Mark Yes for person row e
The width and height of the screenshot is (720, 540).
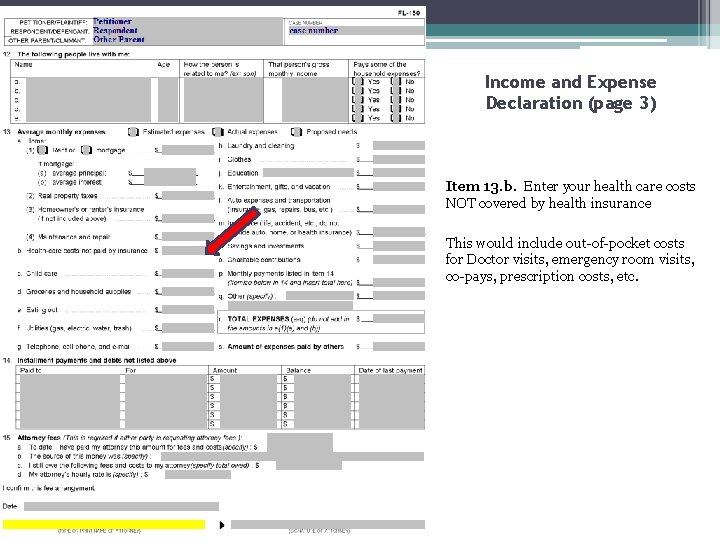358,118
